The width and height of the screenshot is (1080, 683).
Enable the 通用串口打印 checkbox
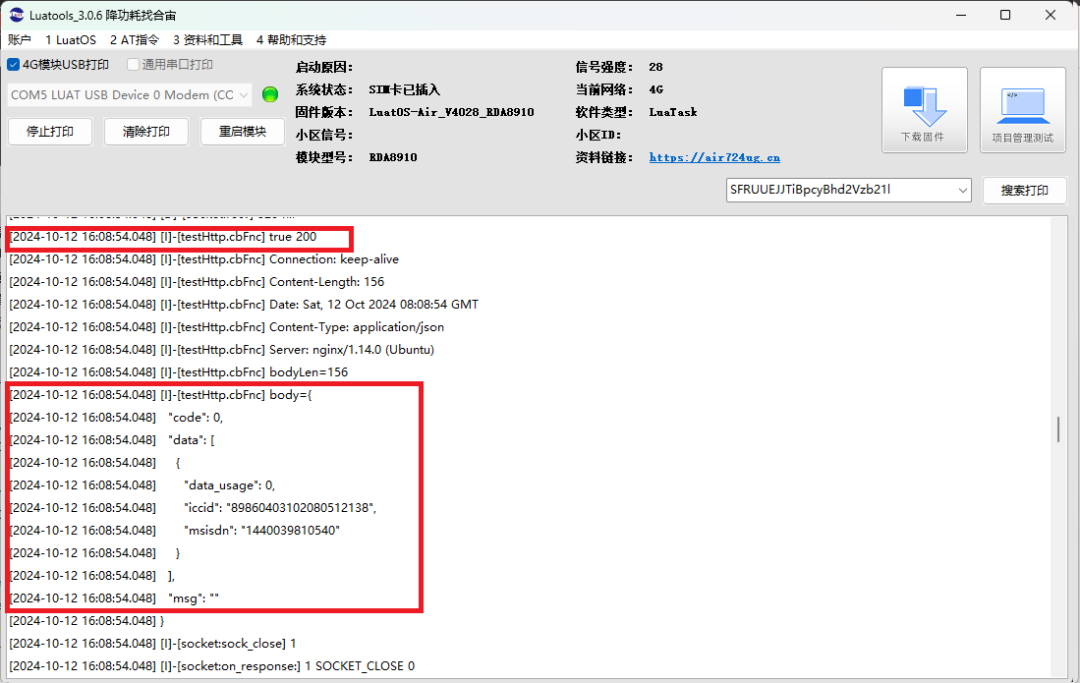[133, 65]
